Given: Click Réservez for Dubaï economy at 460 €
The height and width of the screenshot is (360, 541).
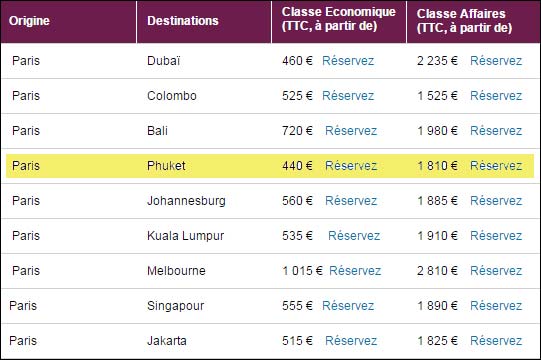Looking at the screenshot, I should click(x=348, y=61).
